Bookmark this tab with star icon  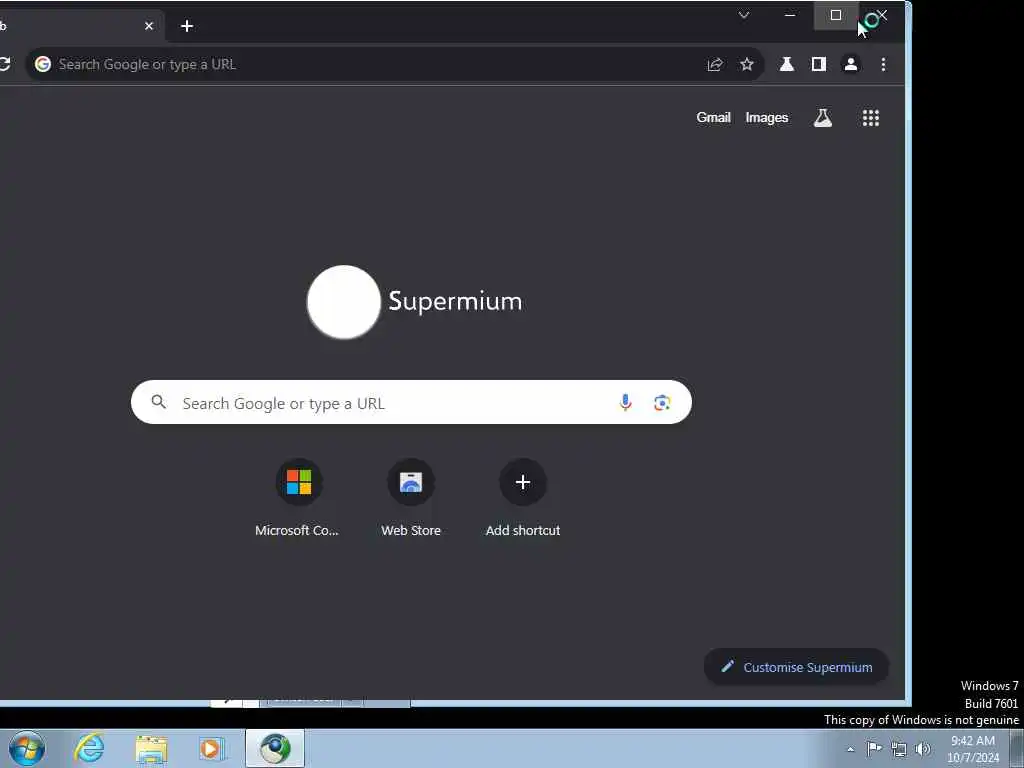[x=746, y=64]
